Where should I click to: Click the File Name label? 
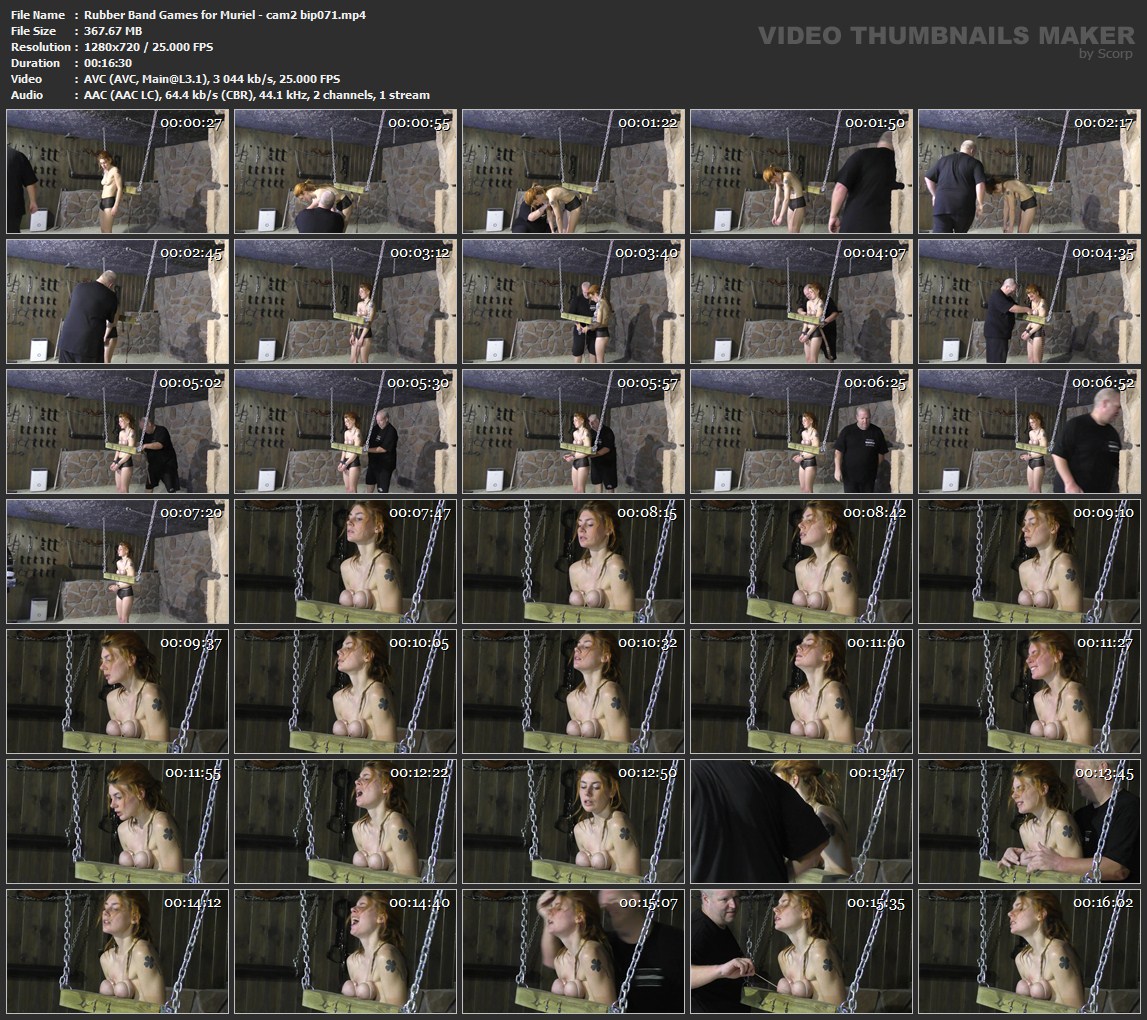click(38, 15)
